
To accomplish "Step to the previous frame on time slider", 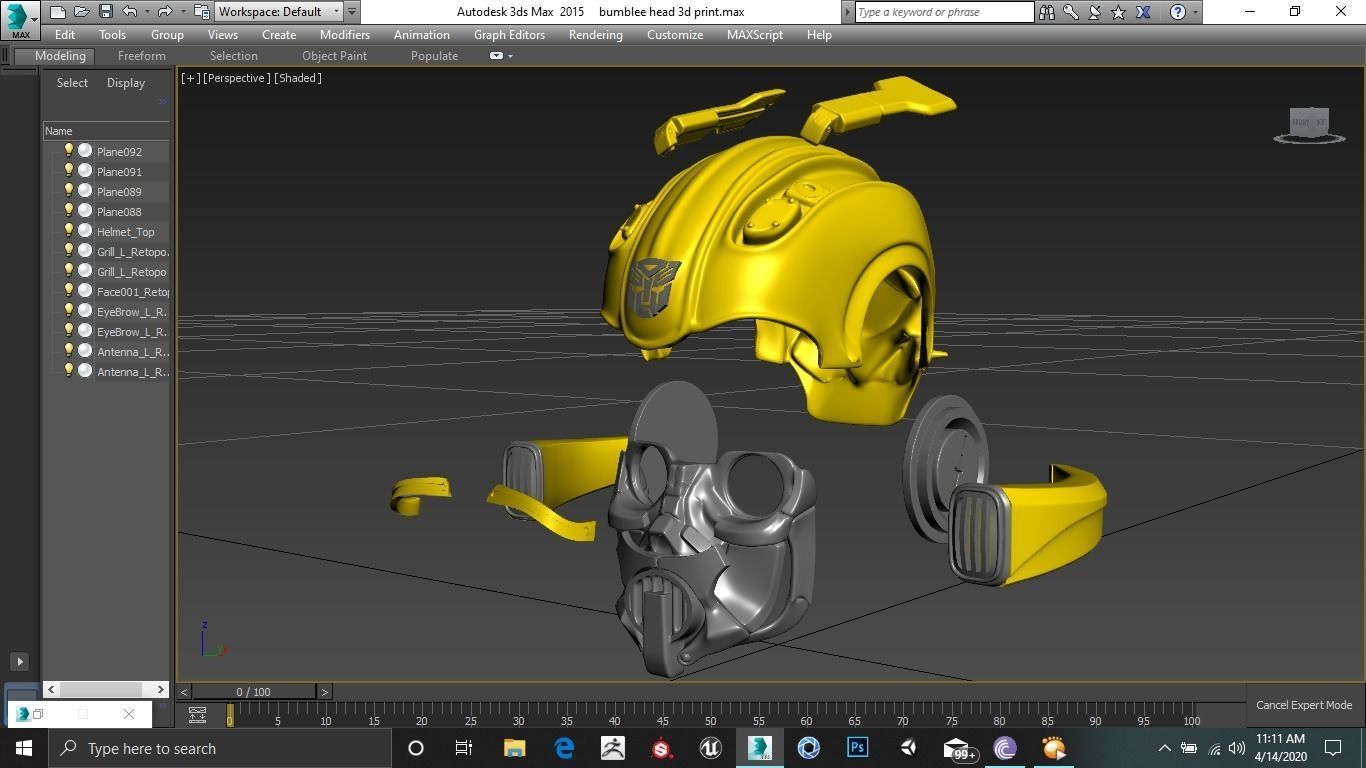I will (184, 692).
